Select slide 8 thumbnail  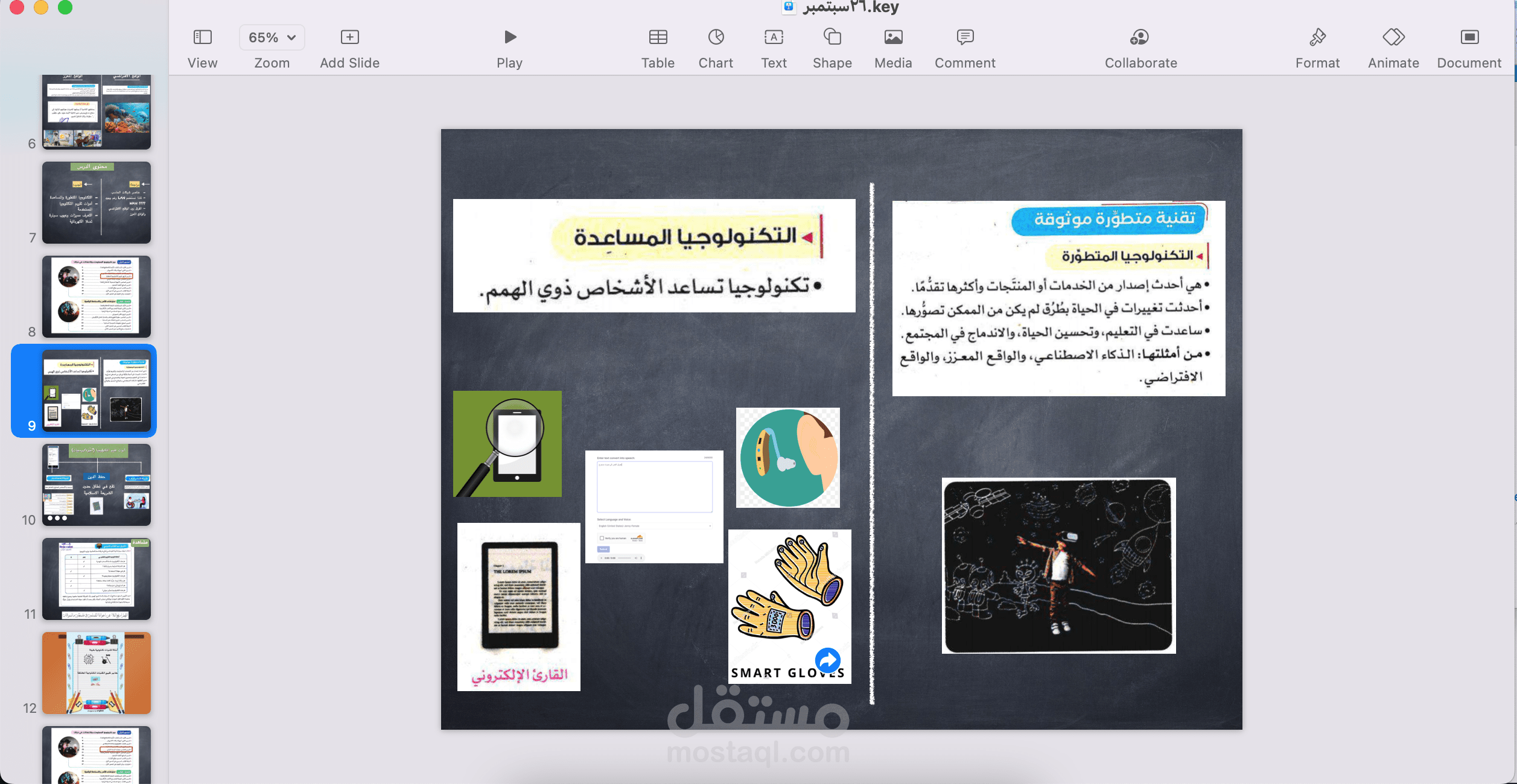pyautogui.click(x=97, y=296)
